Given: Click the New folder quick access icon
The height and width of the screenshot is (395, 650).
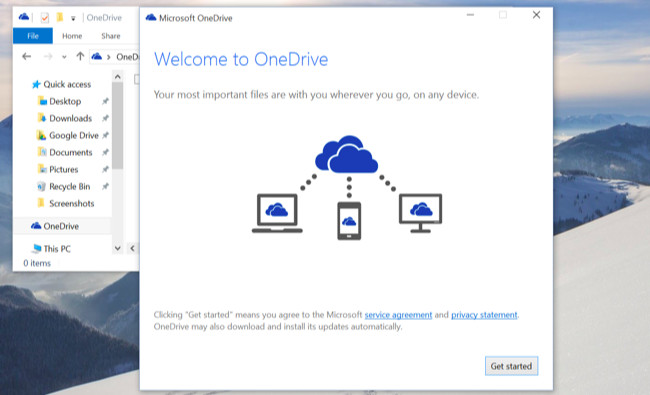Looking at the screenshot, I should [60, 17].
